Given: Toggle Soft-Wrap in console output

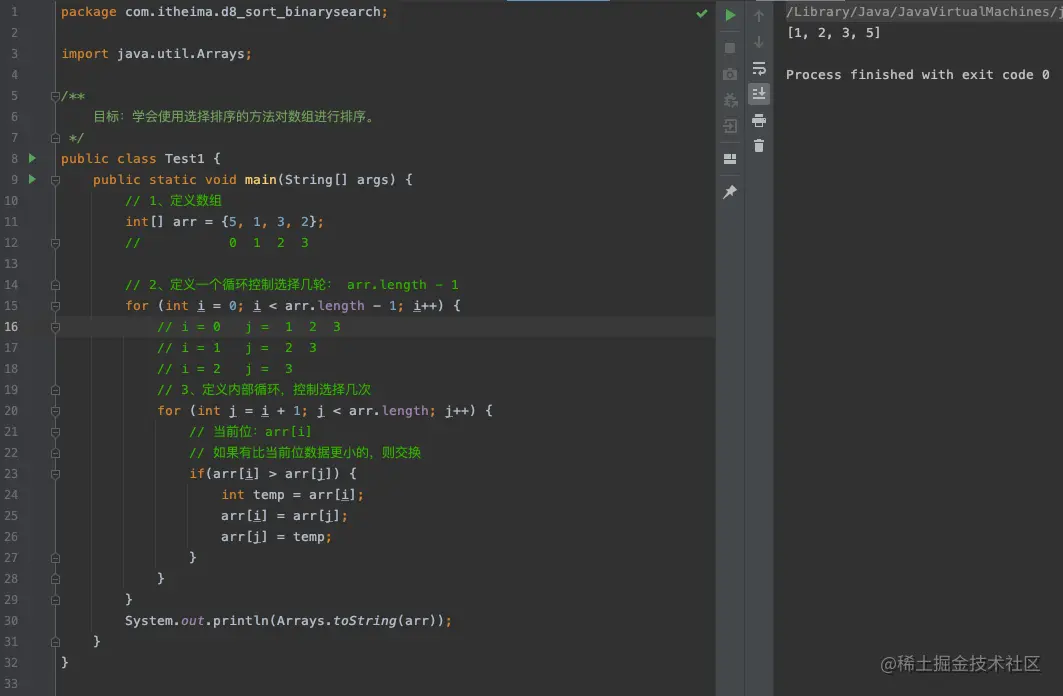Looking at the screenshot, I should 759,68.
